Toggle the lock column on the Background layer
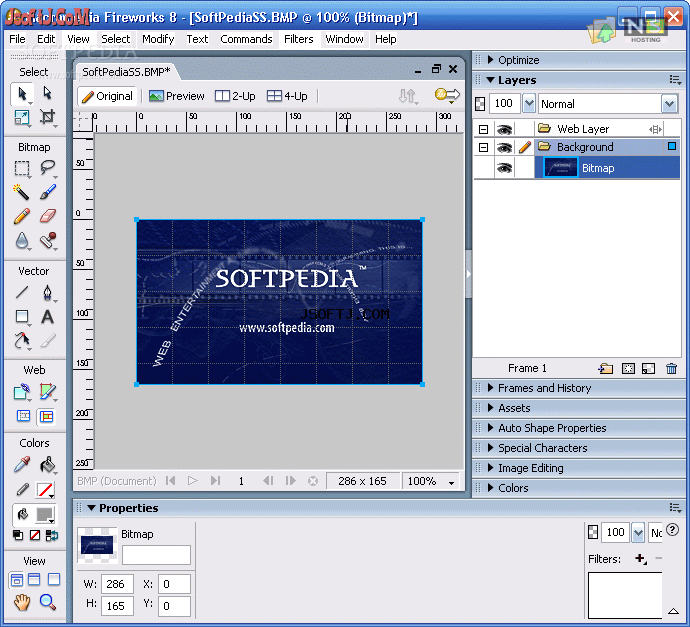Viewport: 690px width, 627px height. pos(525,147)
